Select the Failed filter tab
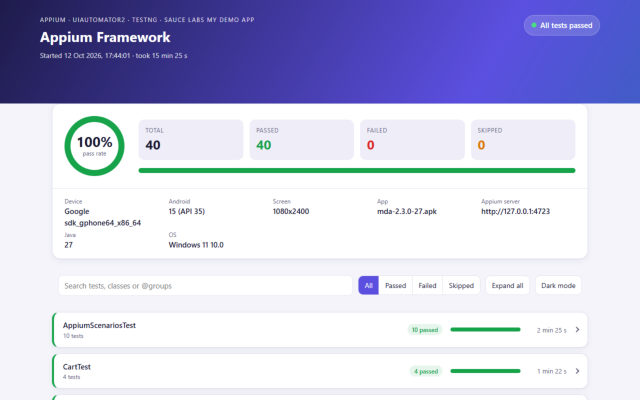This screenshot has height=400, width=640. (x=427, y=286)
